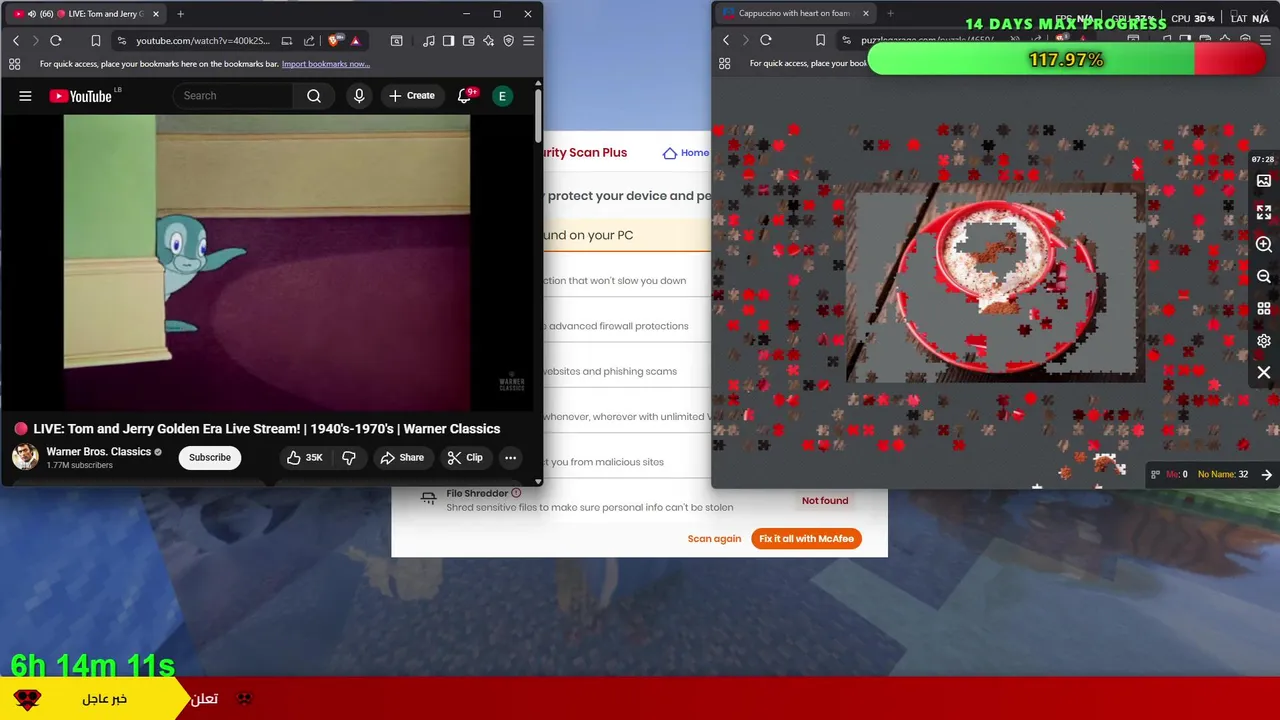Go back in the YouTube browser window
The width and height of the screenshot is (1280, 720).
16,41
